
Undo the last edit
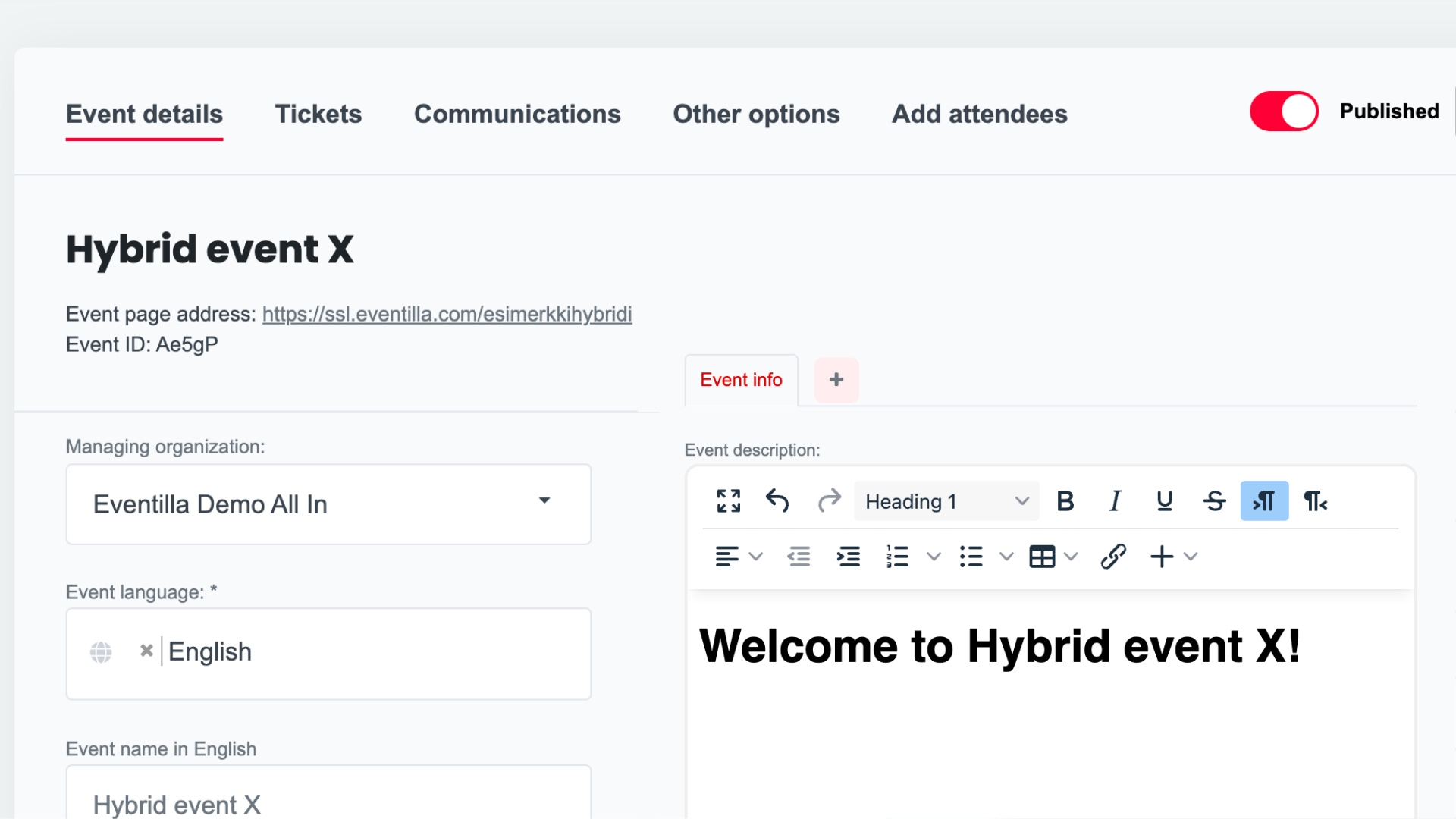point(777,500)
